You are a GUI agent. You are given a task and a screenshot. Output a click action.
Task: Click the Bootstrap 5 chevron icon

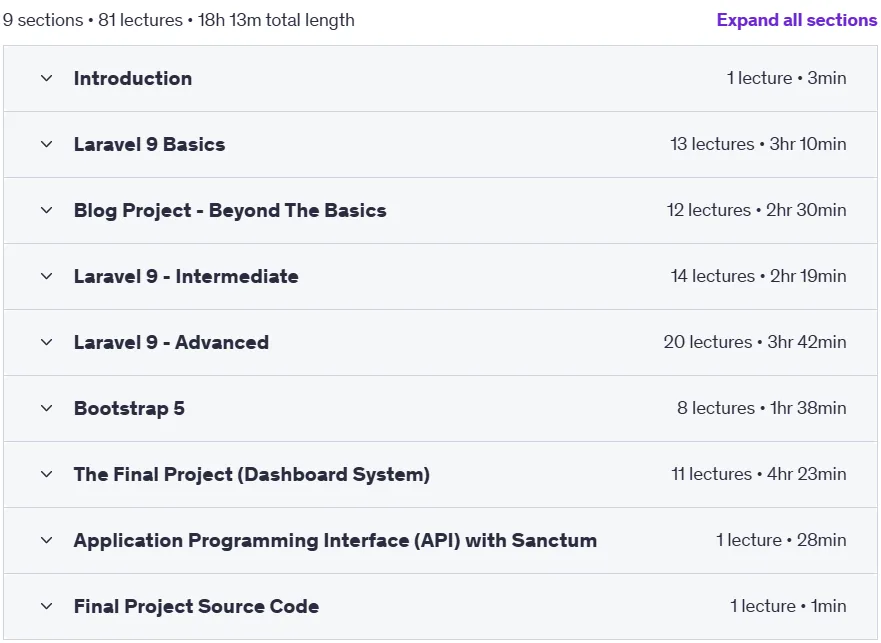[47, 409]
